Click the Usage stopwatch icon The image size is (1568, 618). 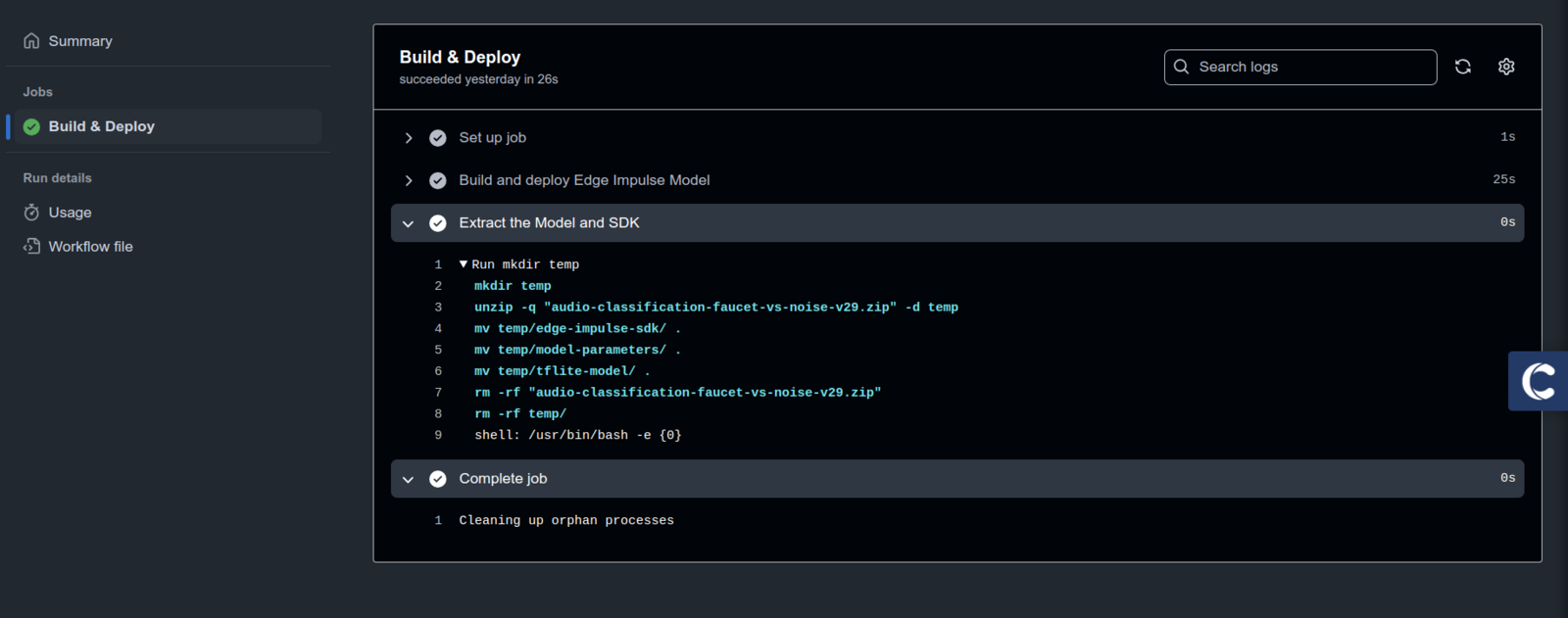pos(31,213)
